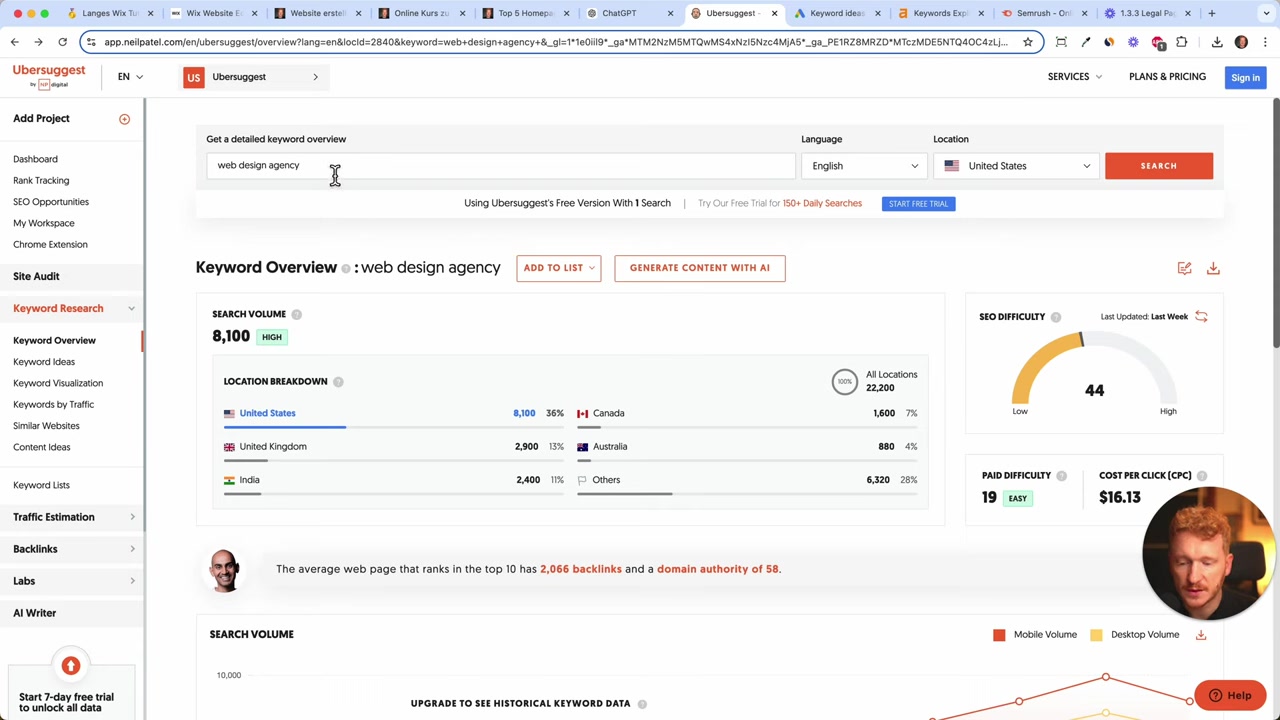Open the Help chat button
The height and width of the screenshot is (720, 1280).
1230,696
